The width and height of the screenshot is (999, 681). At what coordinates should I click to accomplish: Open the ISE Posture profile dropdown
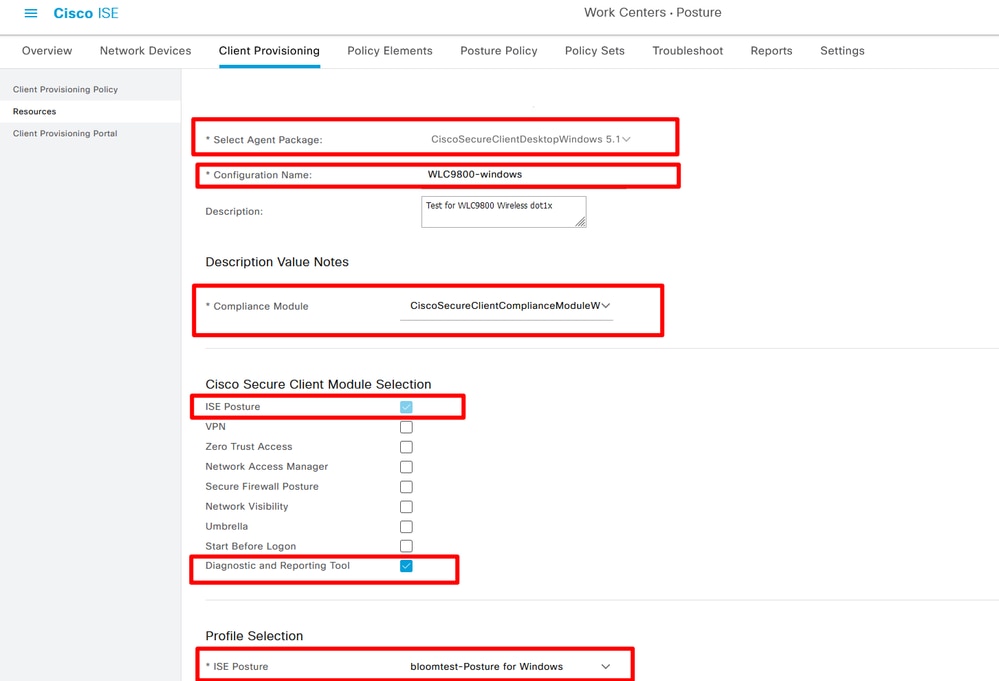click(510, 666)
